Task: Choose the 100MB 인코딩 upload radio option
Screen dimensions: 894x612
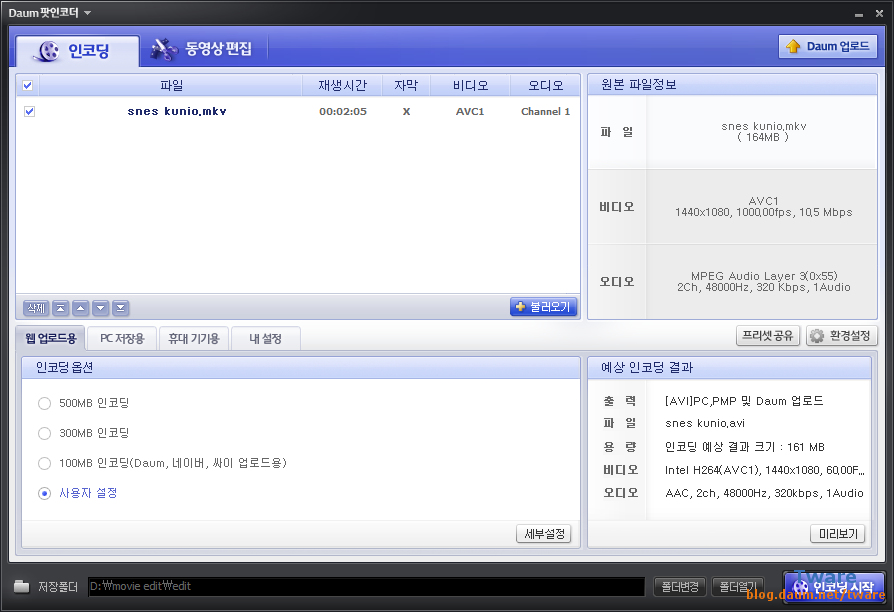Action: pos(44,463)
